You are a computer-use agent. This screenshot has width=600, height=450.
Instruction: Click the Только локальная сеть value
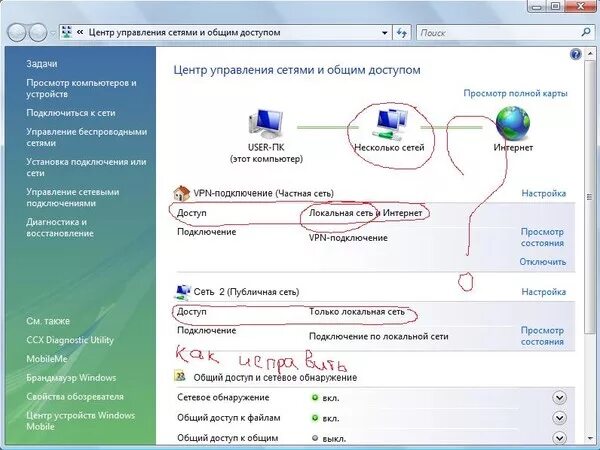point(357,312)
